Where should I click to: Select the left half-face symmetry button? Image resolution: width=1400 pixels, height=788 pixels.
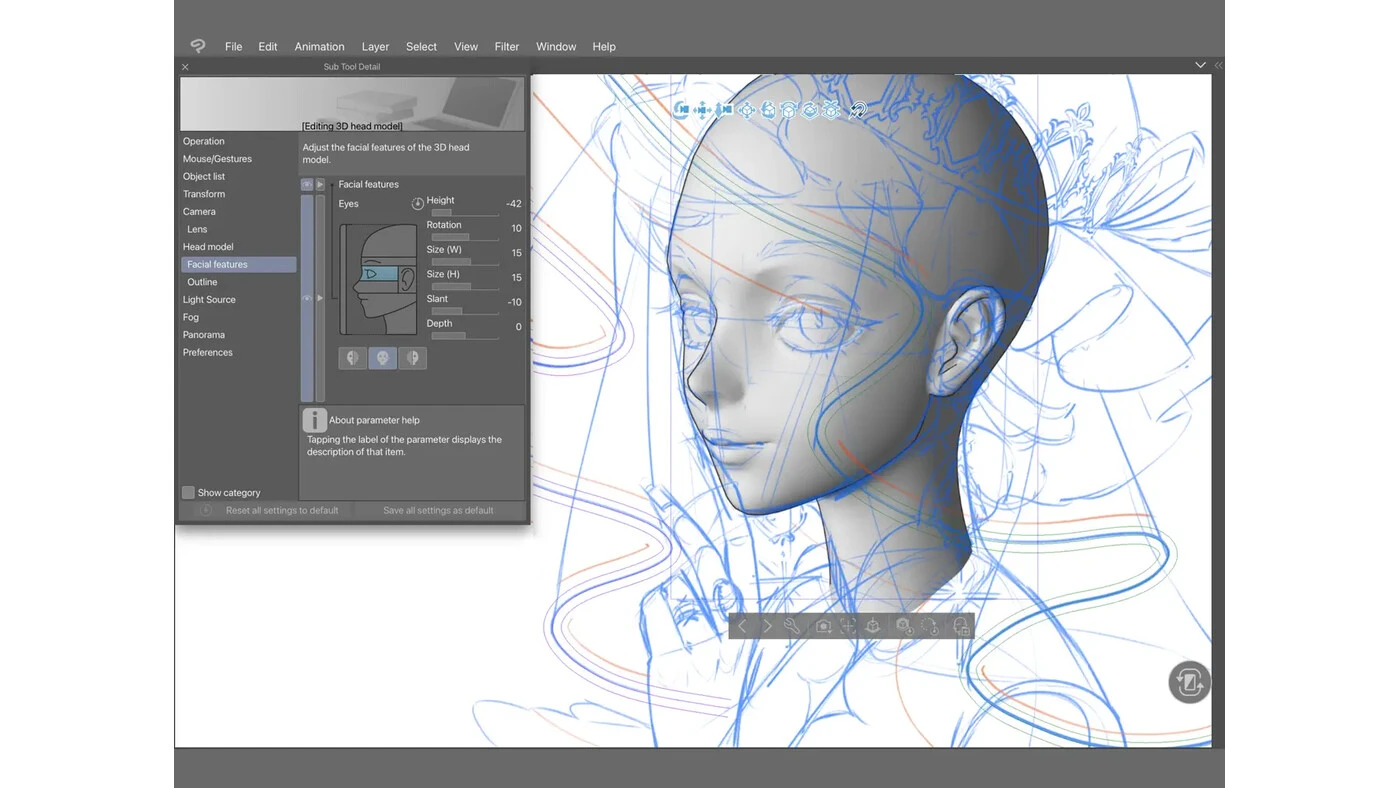[x=352, y=358]
